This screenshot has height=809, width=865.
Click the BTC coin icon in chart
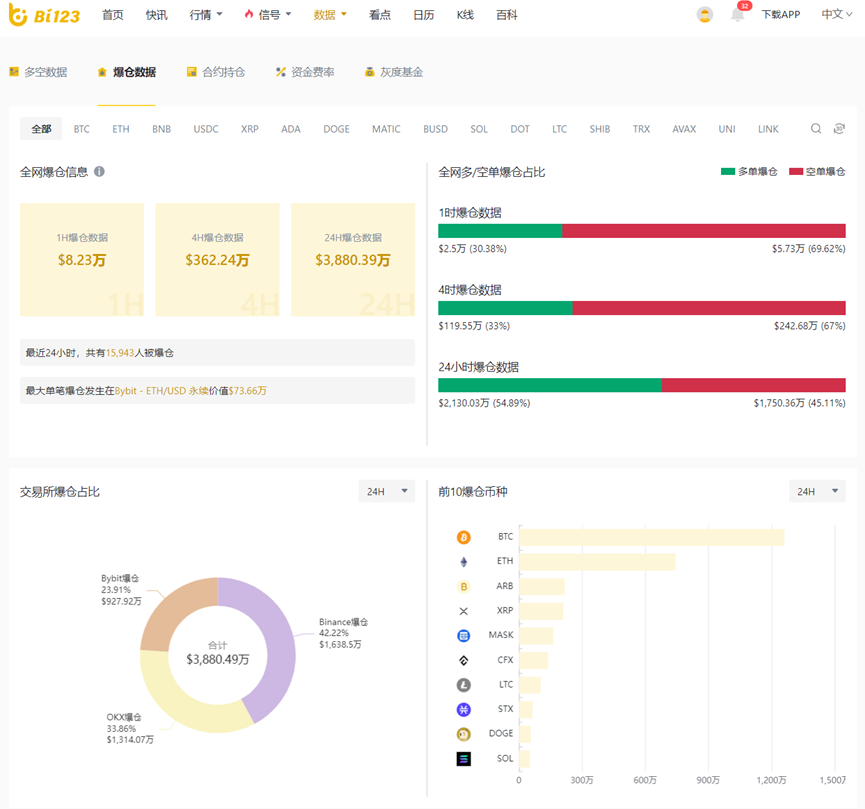tap(463, 537)
